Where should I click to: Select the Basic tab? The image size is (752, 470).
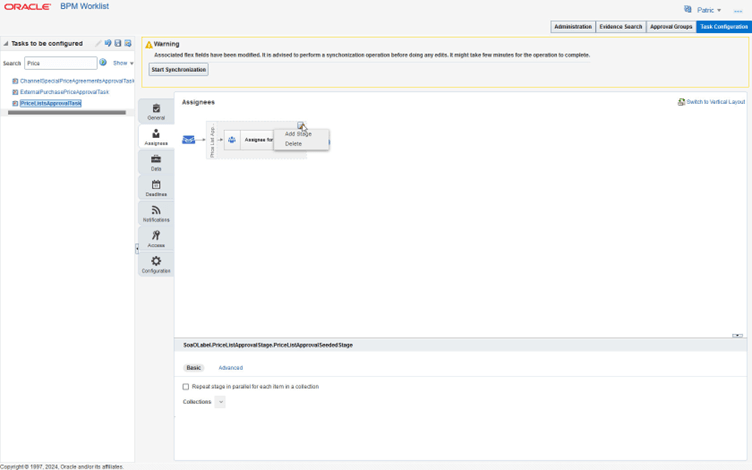[194, 368]
